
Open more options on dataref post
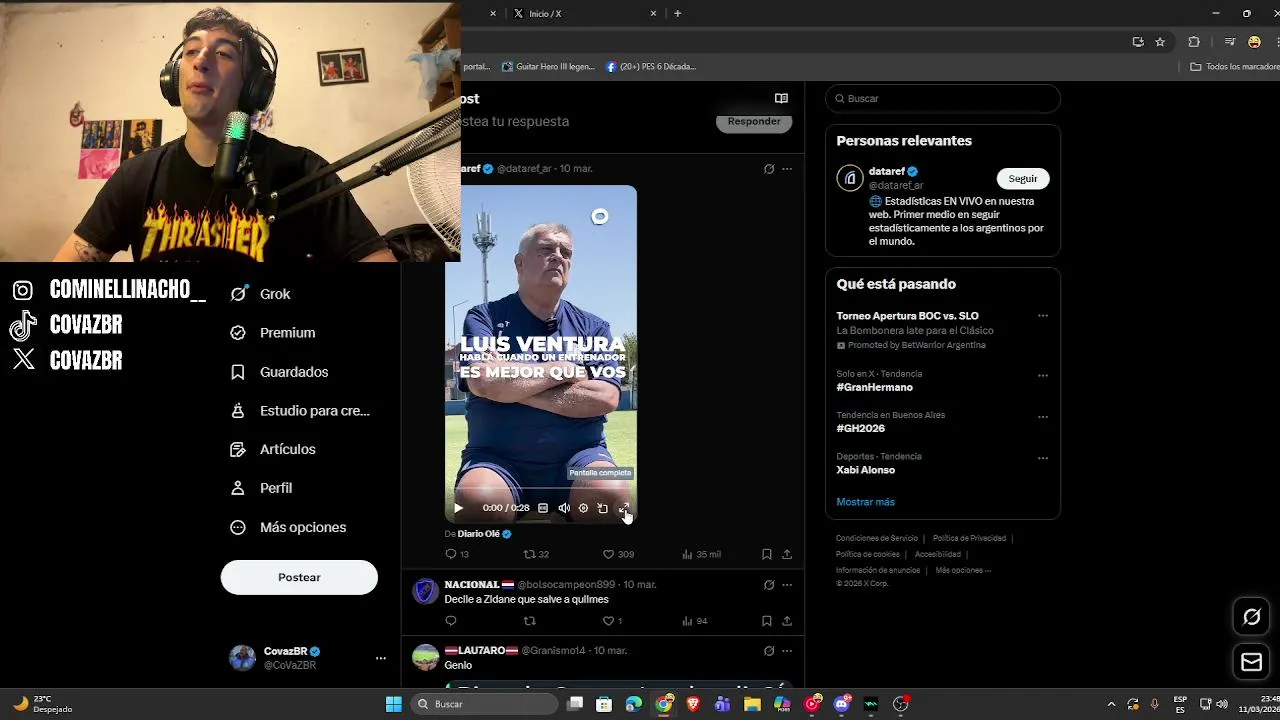coord(787,169)
